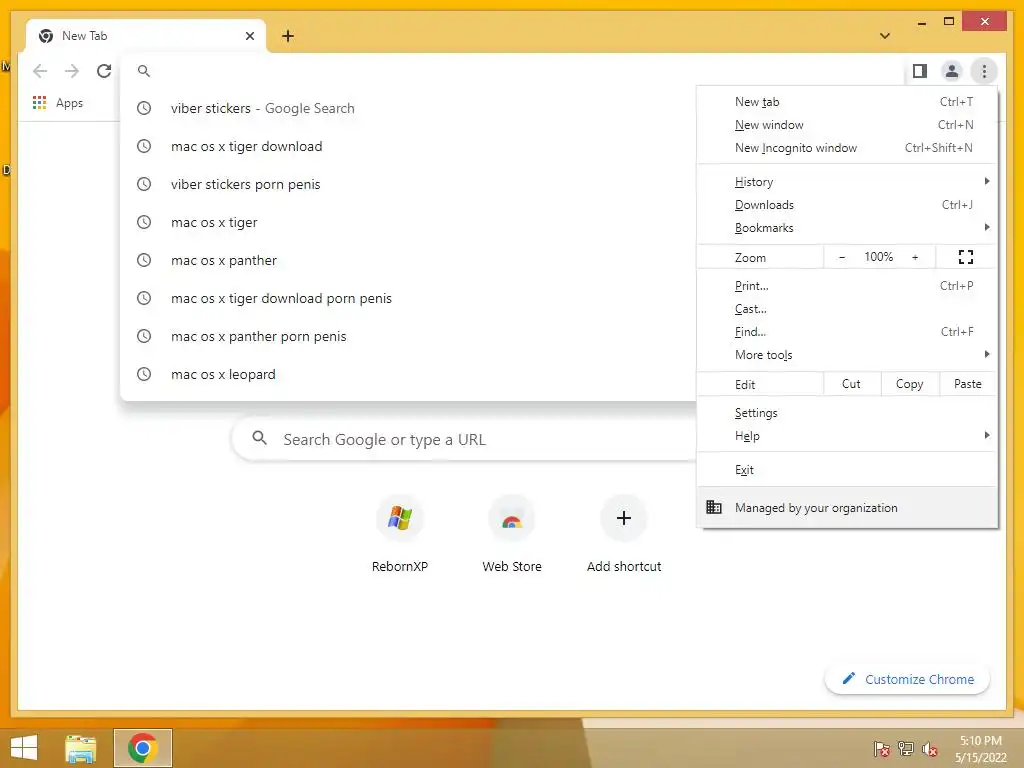
Task: Toggle the side panel icon
Action: (920, 71)
